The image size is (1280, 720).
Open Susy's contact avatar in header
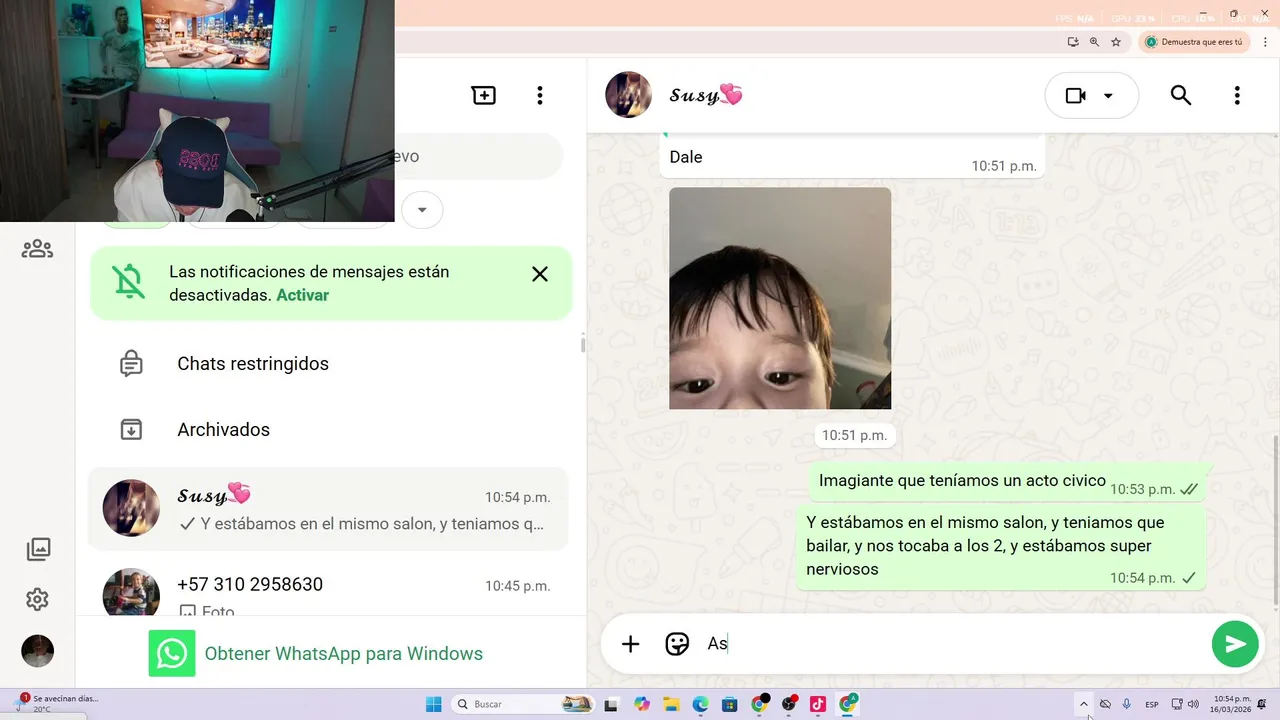(x=629, y=95)
